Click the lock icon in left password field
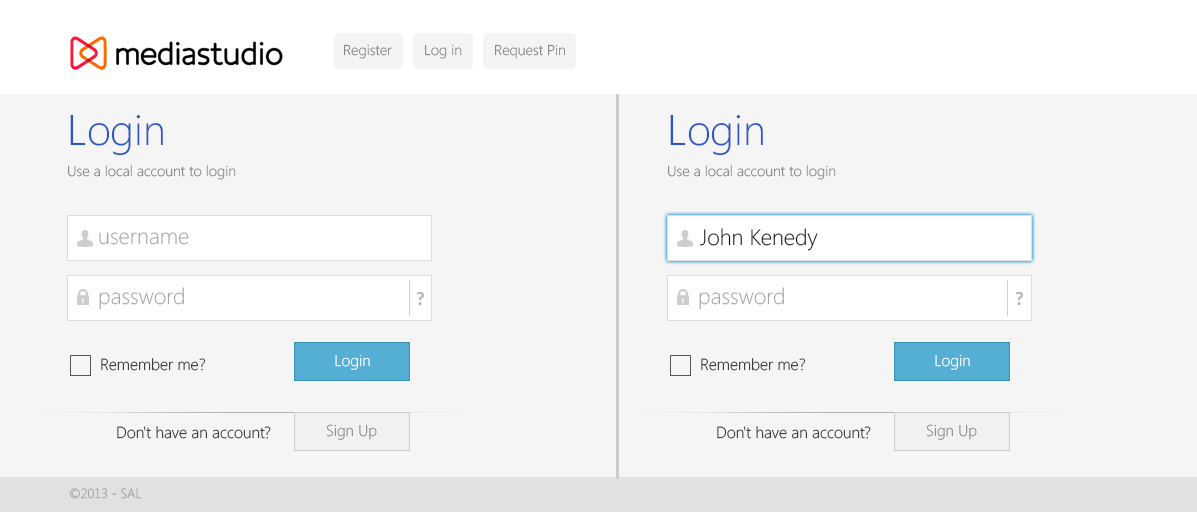 click(83, 298)
